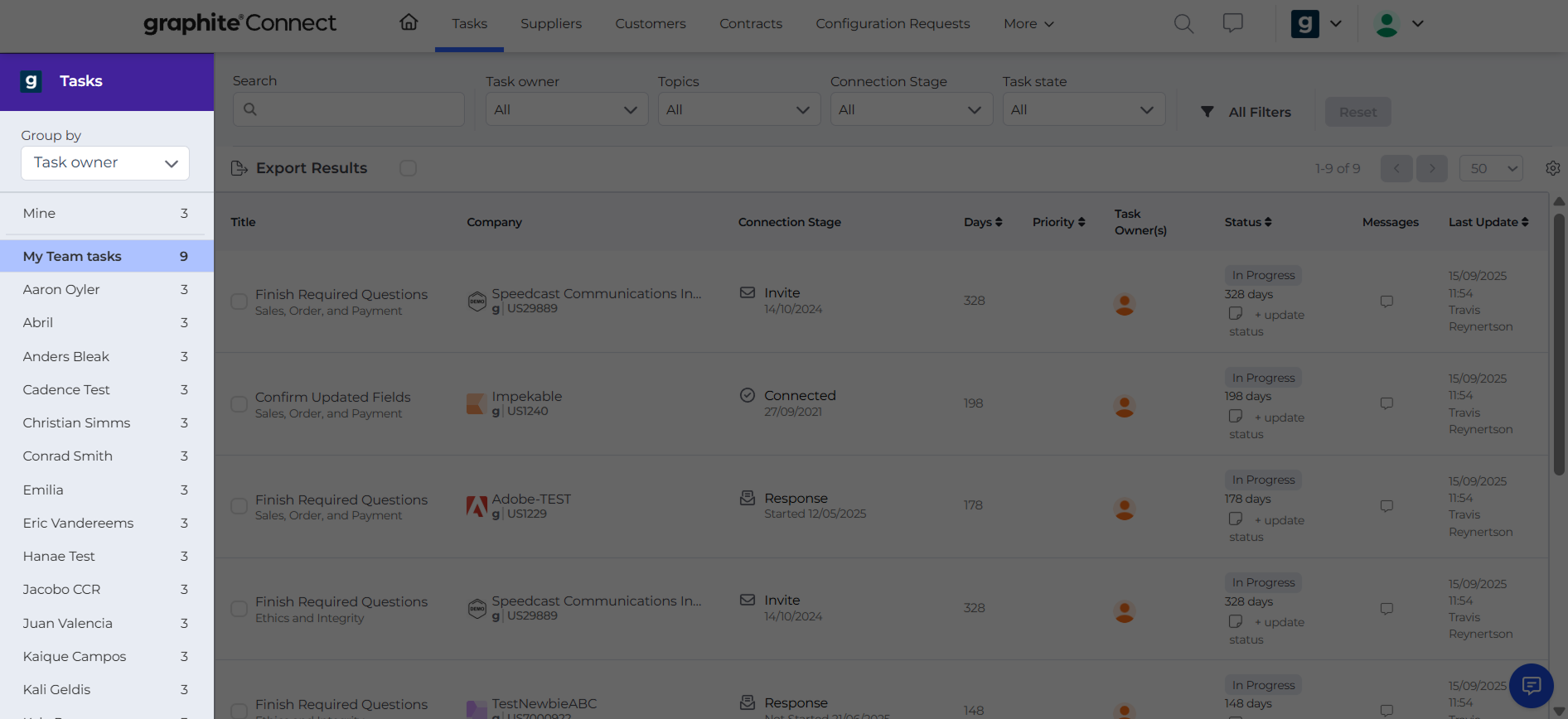Click task owner avatar in Impekable row
The image size is (1568, 719).
click(1125, 407)
